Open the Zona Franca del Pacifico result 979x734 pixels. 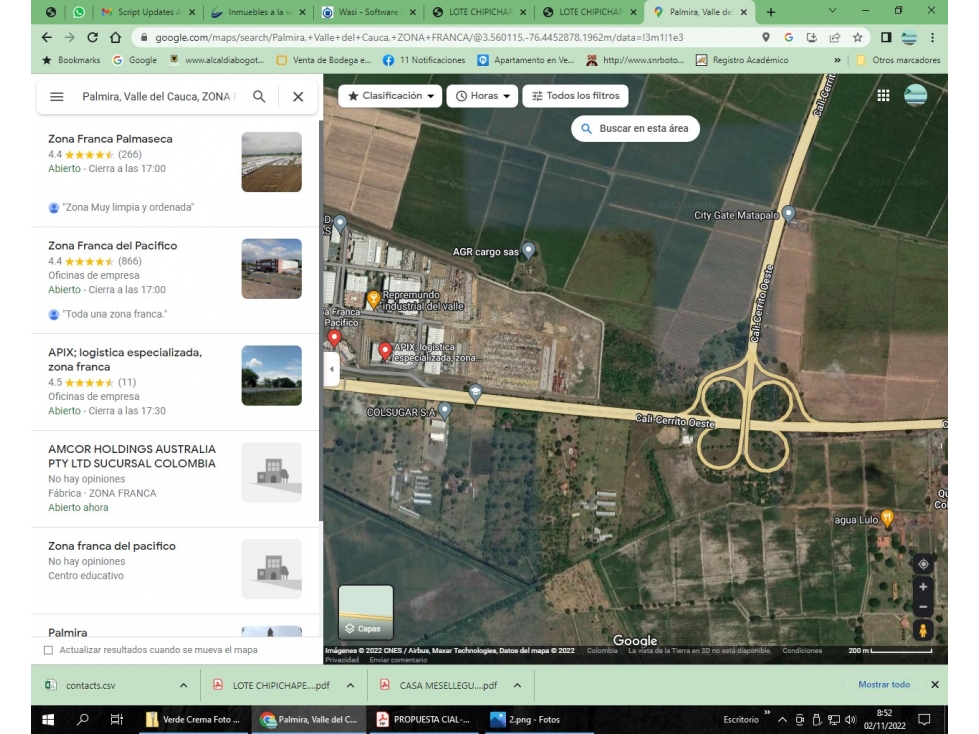click(175, 280)
